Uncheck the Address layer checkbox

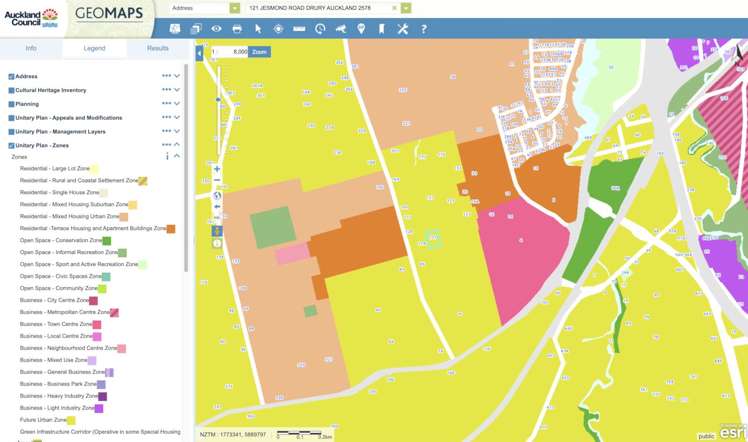pyautogui.click(x=11, y=76)
